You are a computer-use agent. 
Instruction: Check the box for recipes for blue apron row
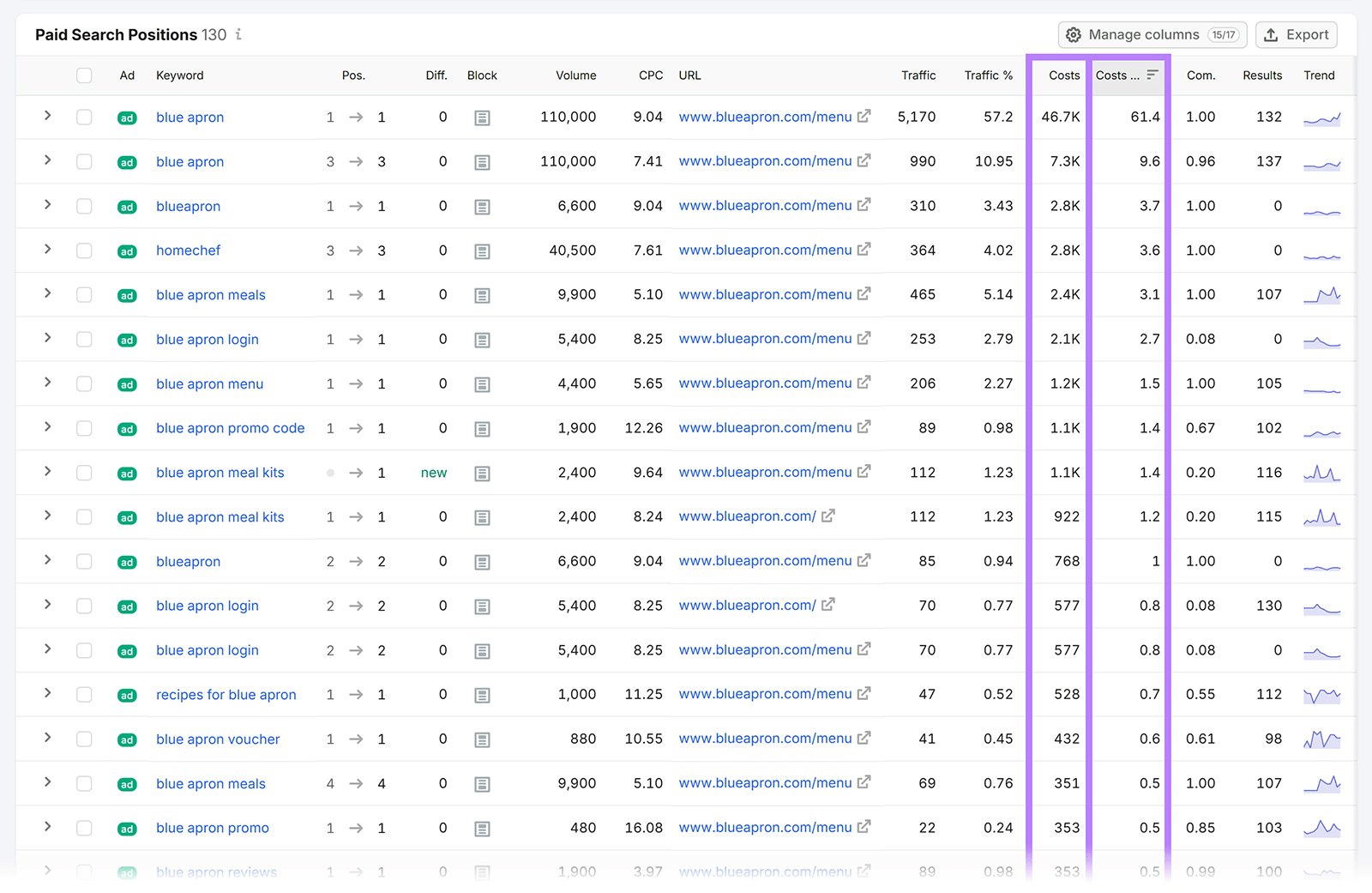(84, 694)
